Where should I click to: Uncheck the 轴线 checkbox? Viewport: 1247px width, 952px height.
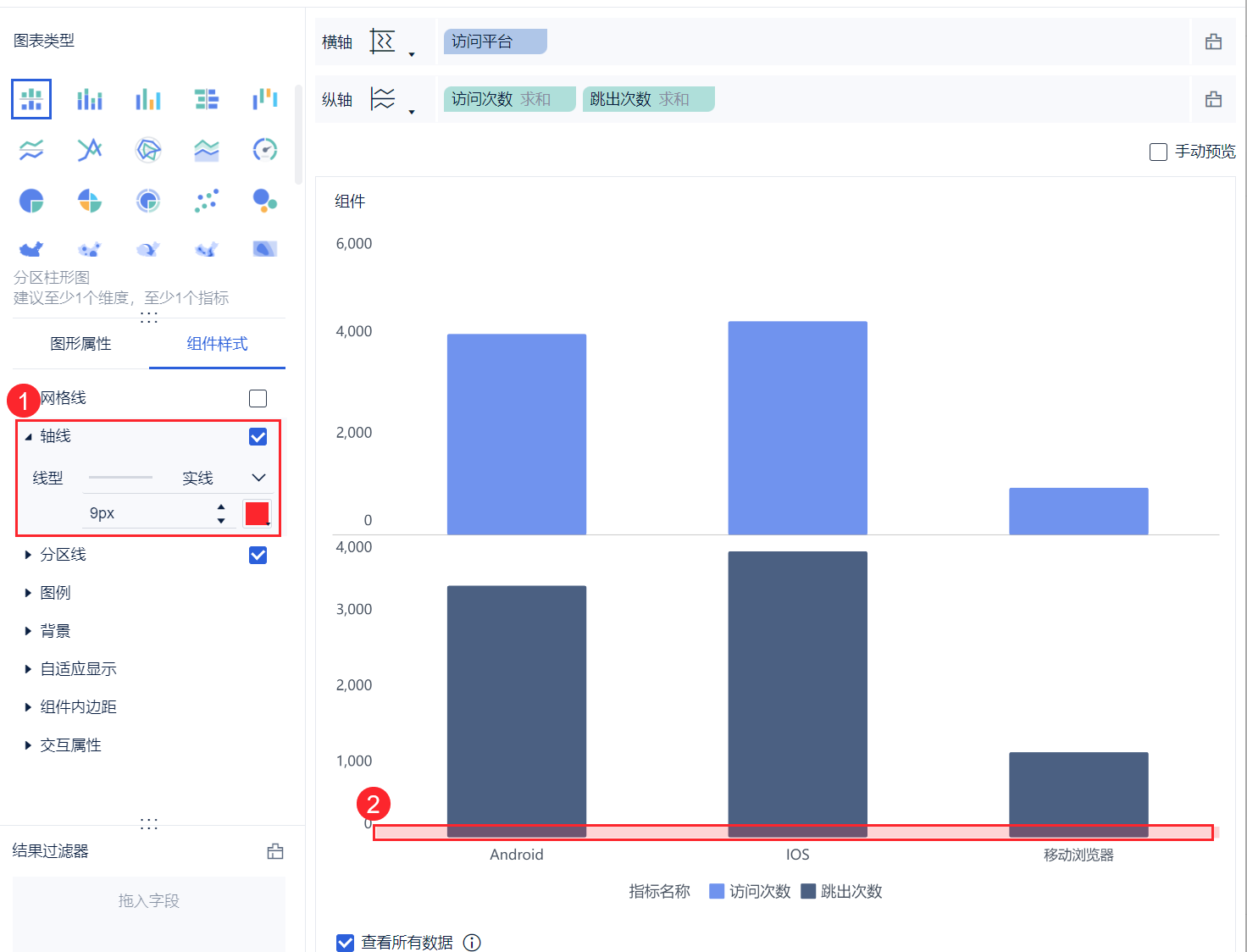click(258, 436)
